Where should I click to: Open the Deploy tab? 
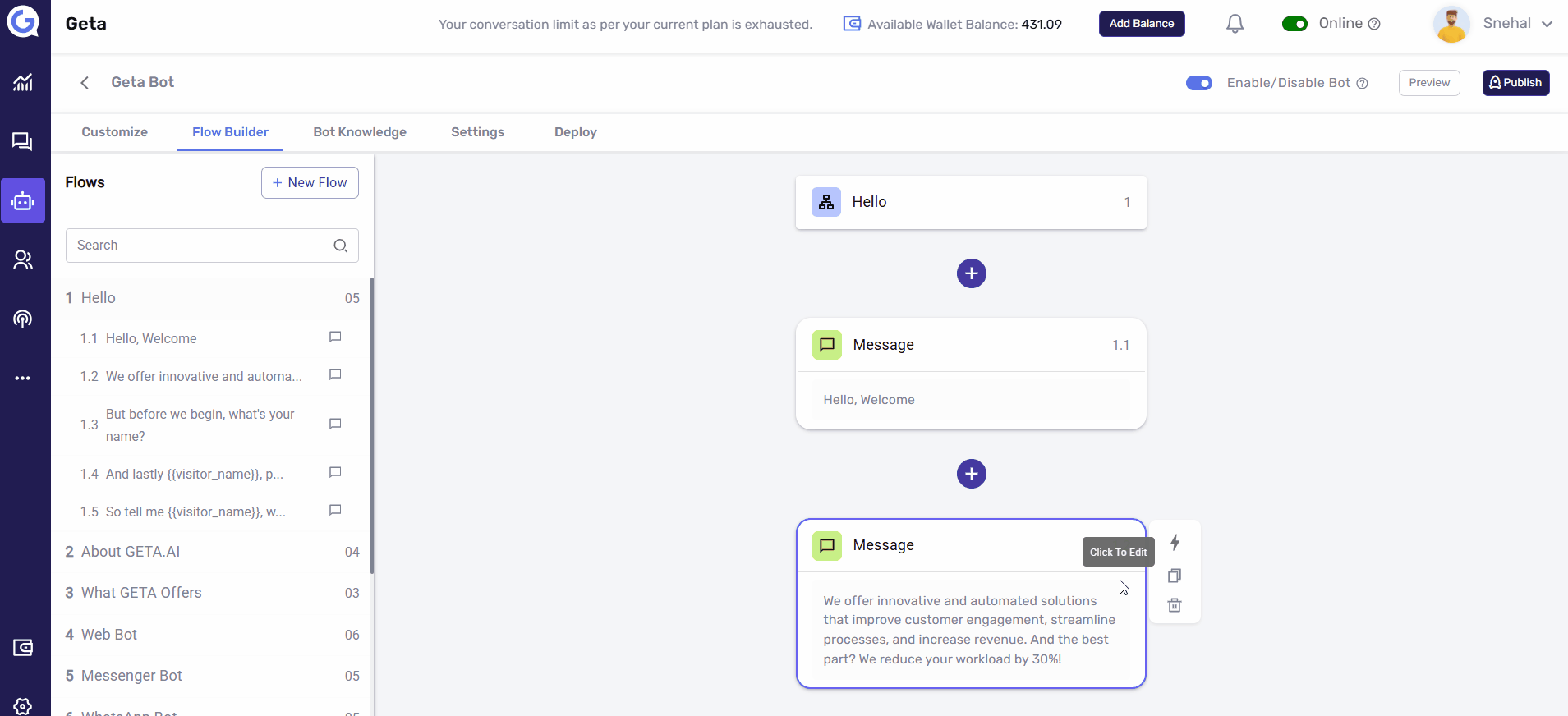pyautogui.click(x=575, y=132)
